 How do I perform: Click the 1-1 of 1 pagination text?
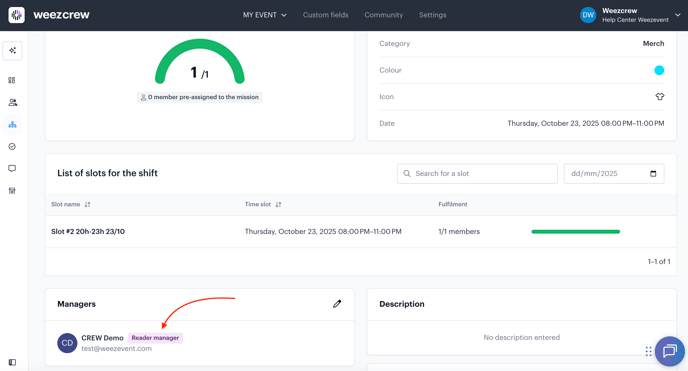[659, 261]
